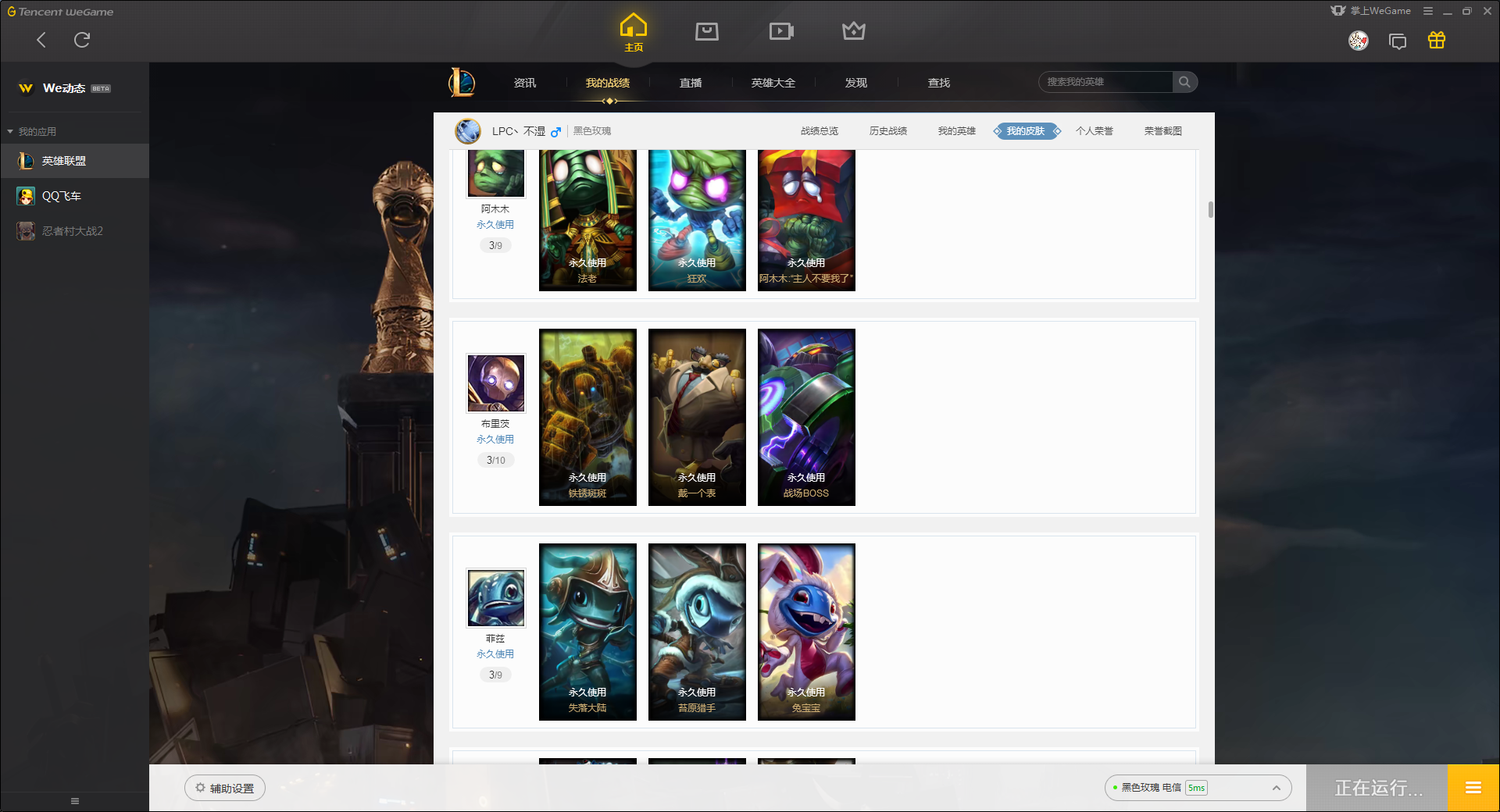
Task: Open the 发现 discover tab
Action: click(856, 83)
